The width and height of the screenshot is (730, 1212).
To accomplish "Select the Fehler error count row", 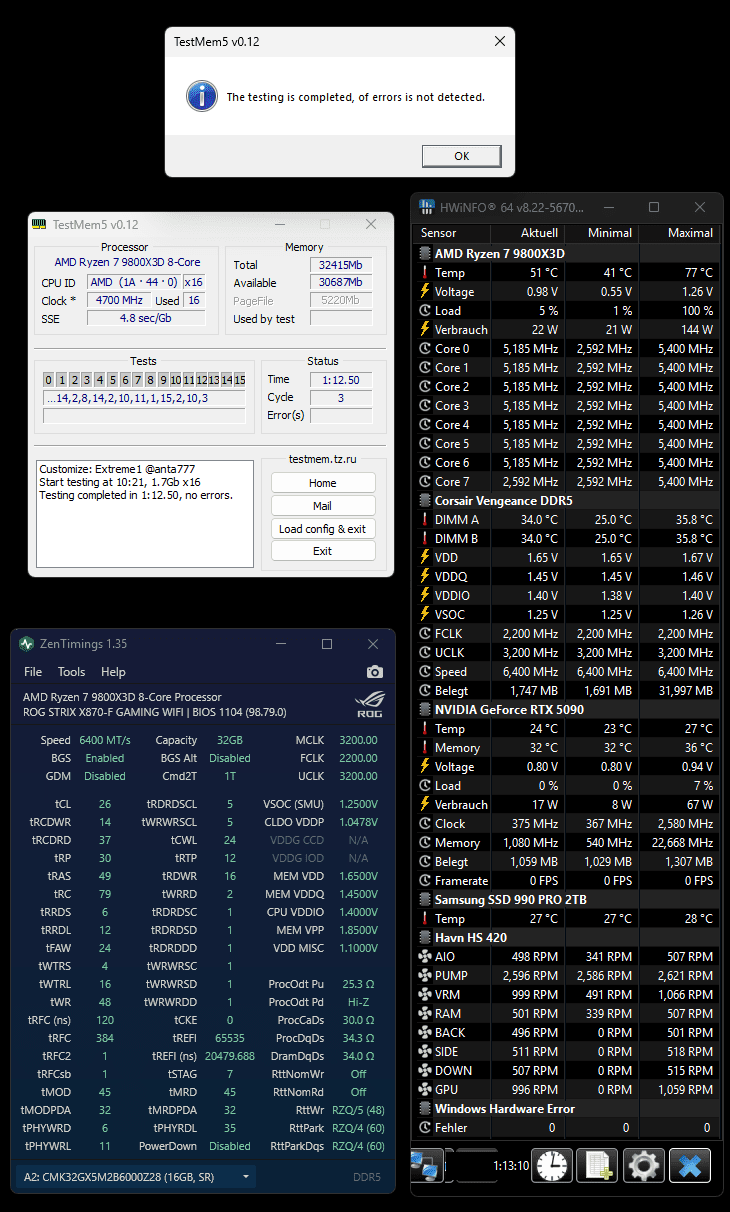I will [x=566, y=1127].
